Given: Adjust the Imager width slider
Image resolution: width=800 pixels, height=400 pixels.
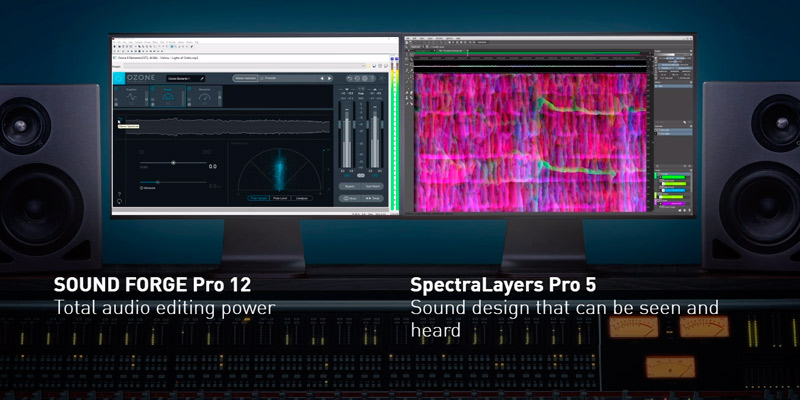Looking at the screenshot, I should [x=173, y=163].
